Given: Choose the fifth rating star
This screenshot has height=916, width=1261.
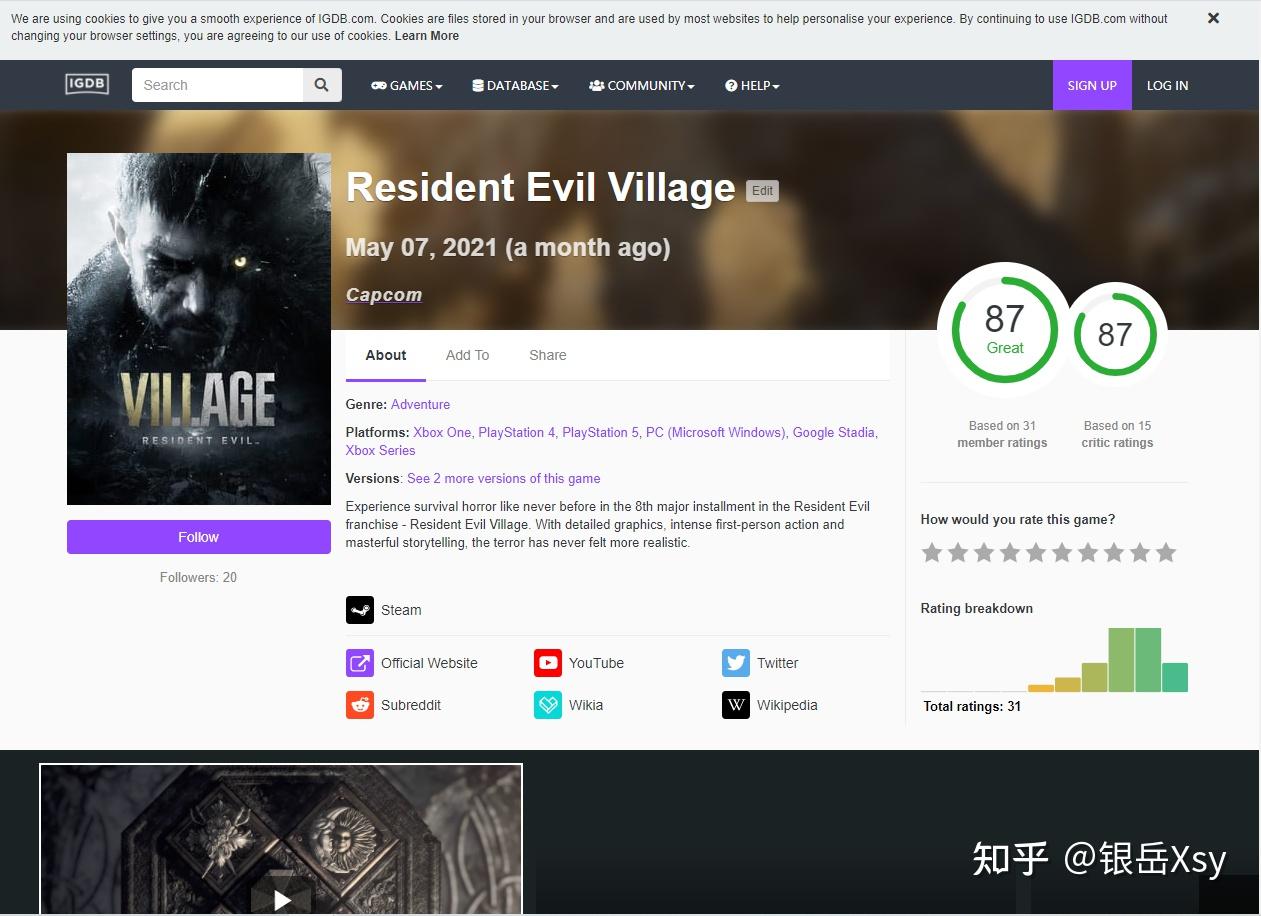Looking at the screenshot, I should (x=1036, y=553).
